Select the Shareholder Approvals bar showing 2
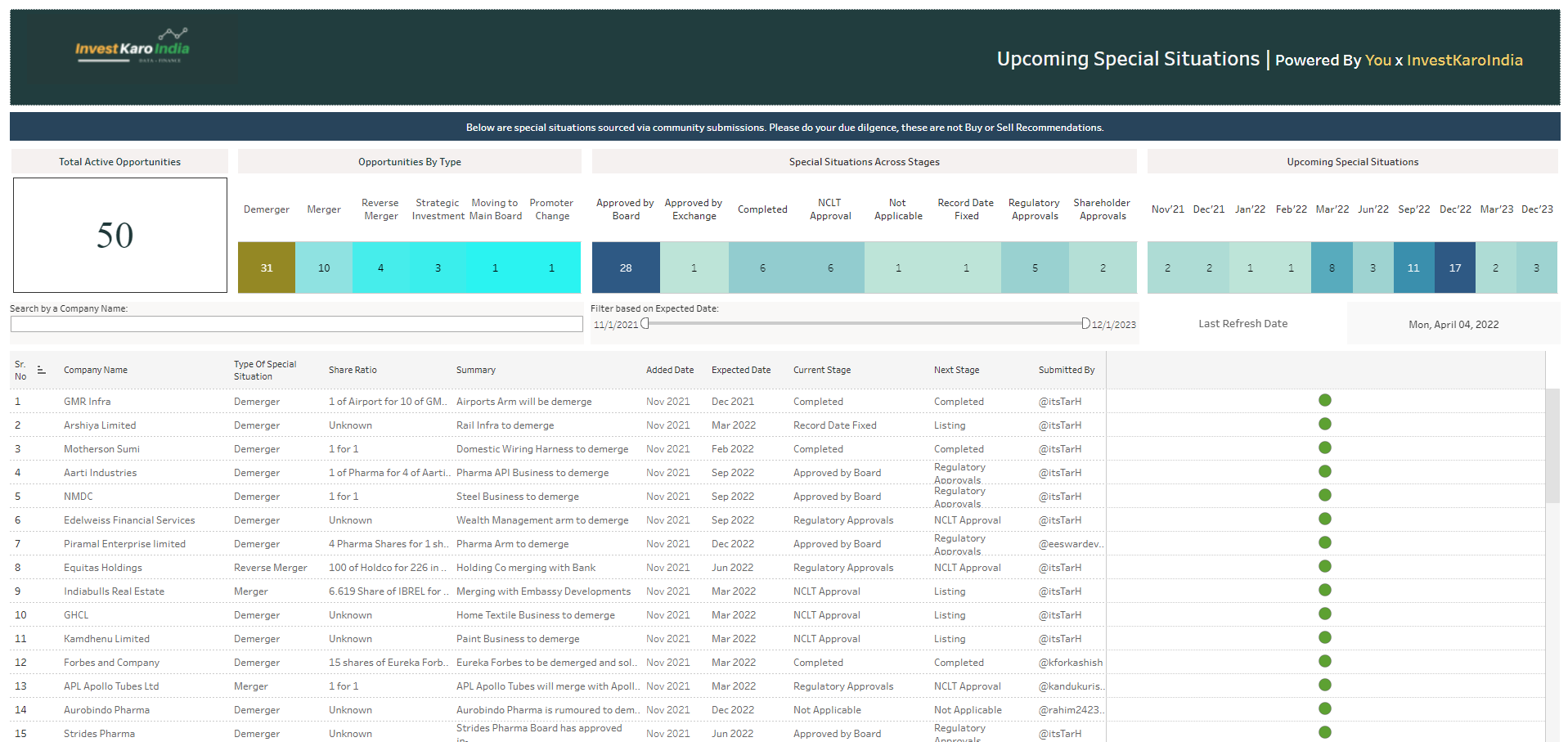The height and width of the screenshot is (742, 1568). (1103, 268)
